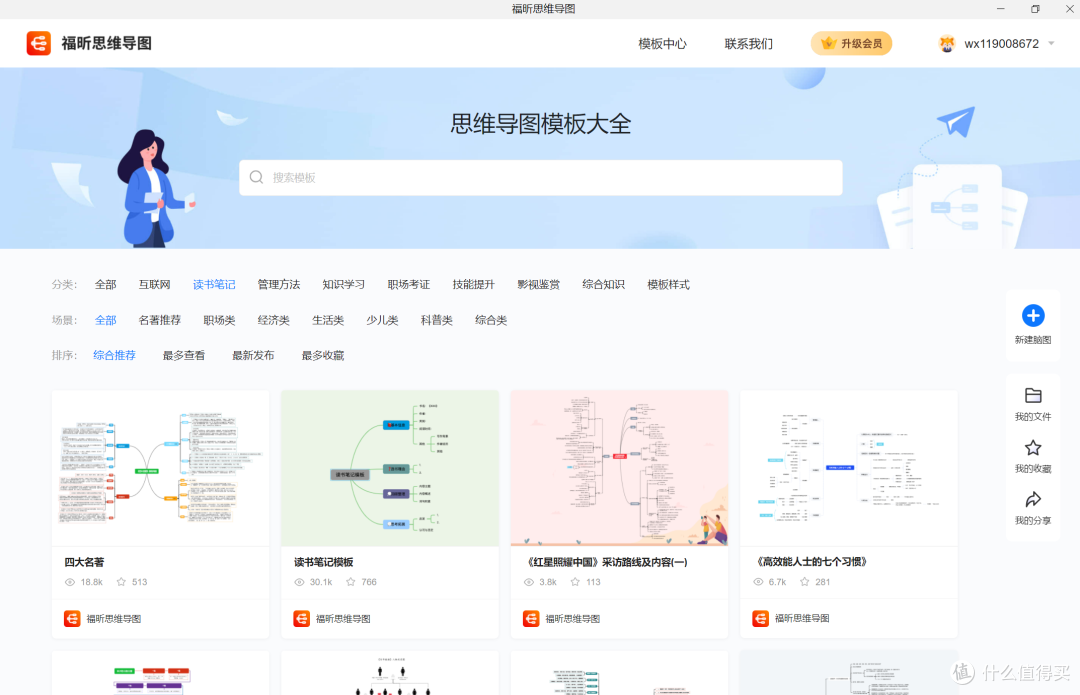Click author logo icon under 读书笔记模板
Image resolution: width=1080 pixels, height=695 pixels.
click(x=302, y=619)
